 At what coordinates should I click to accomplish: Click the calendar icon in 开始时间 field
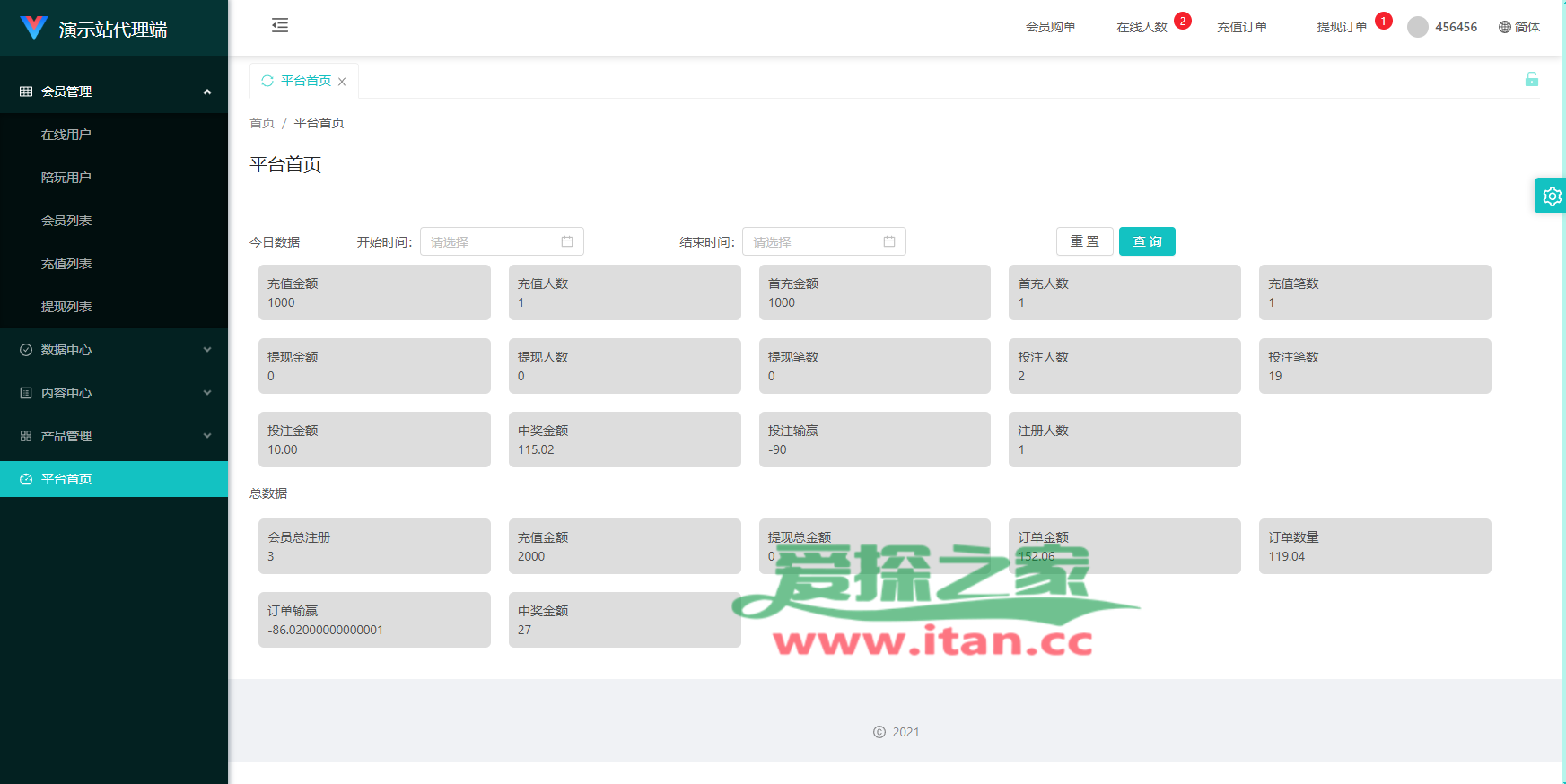pyautogui.click(x=567, y=241)
